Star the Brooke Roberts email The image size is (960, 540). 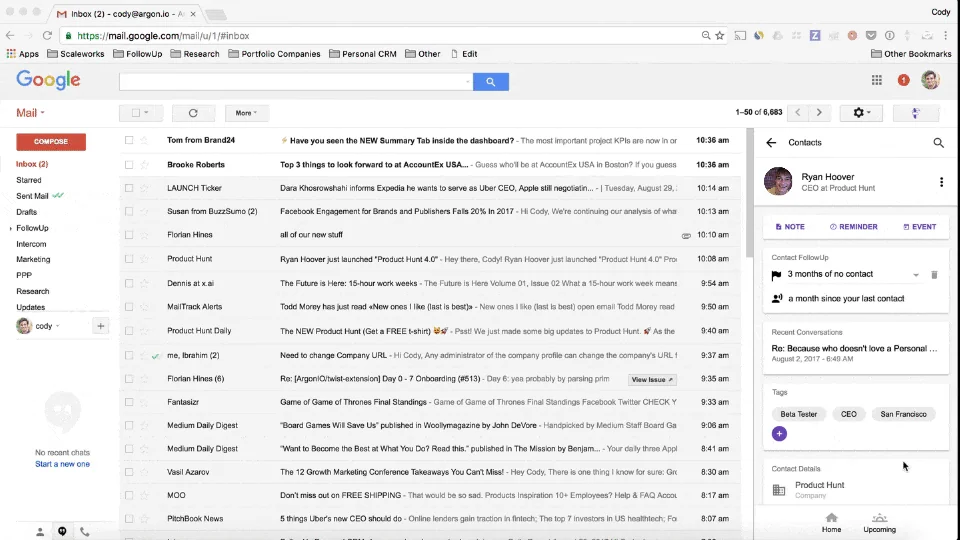[x=144, y=165]
